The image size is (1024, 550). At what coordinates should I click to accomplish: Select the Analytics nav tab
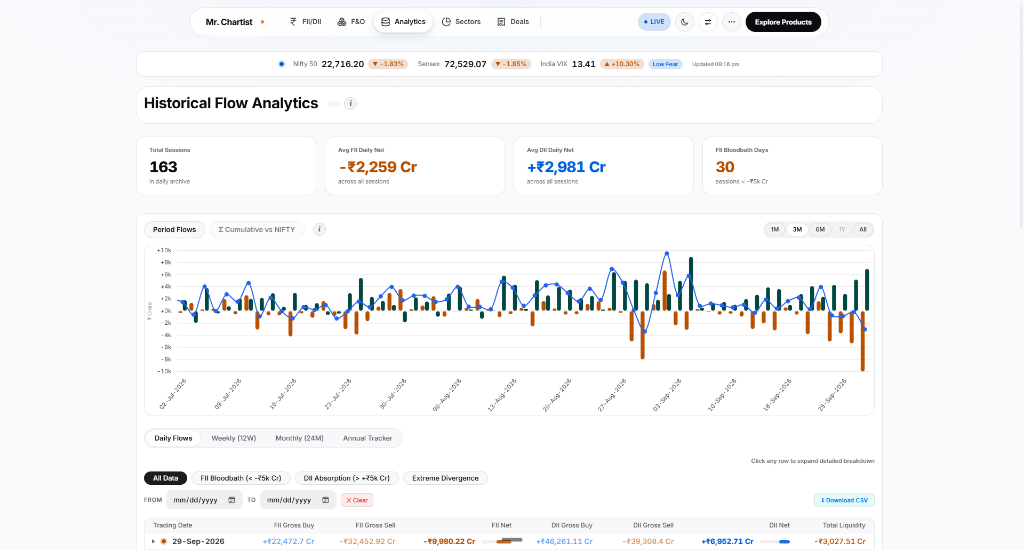[x=403, y=22]
